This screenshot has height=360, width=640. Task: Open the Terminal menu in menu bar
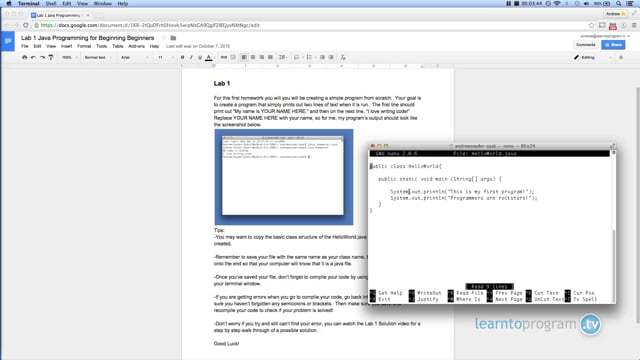click(x=29, y=4)
